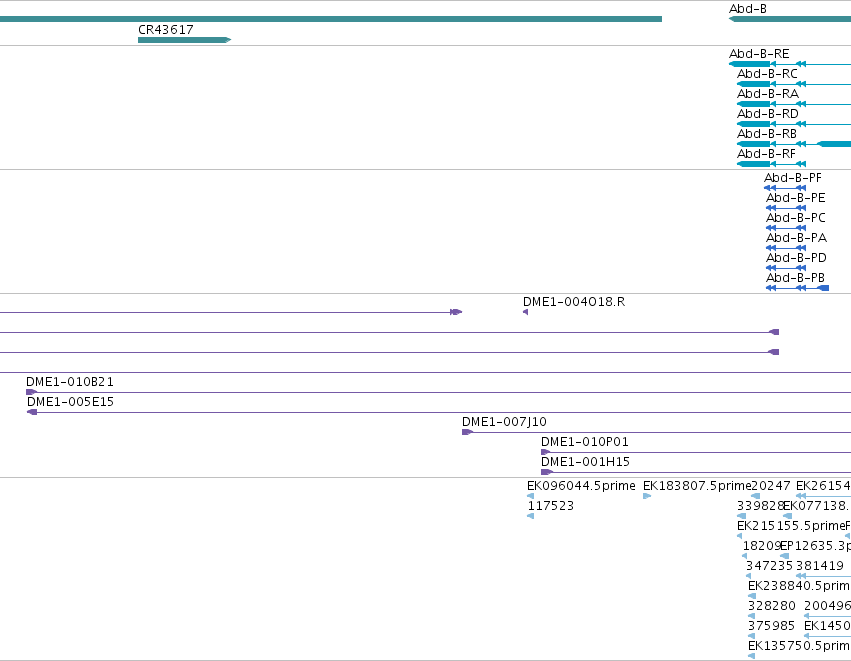Click long teal gene bar above CR43617

[331, 19]
